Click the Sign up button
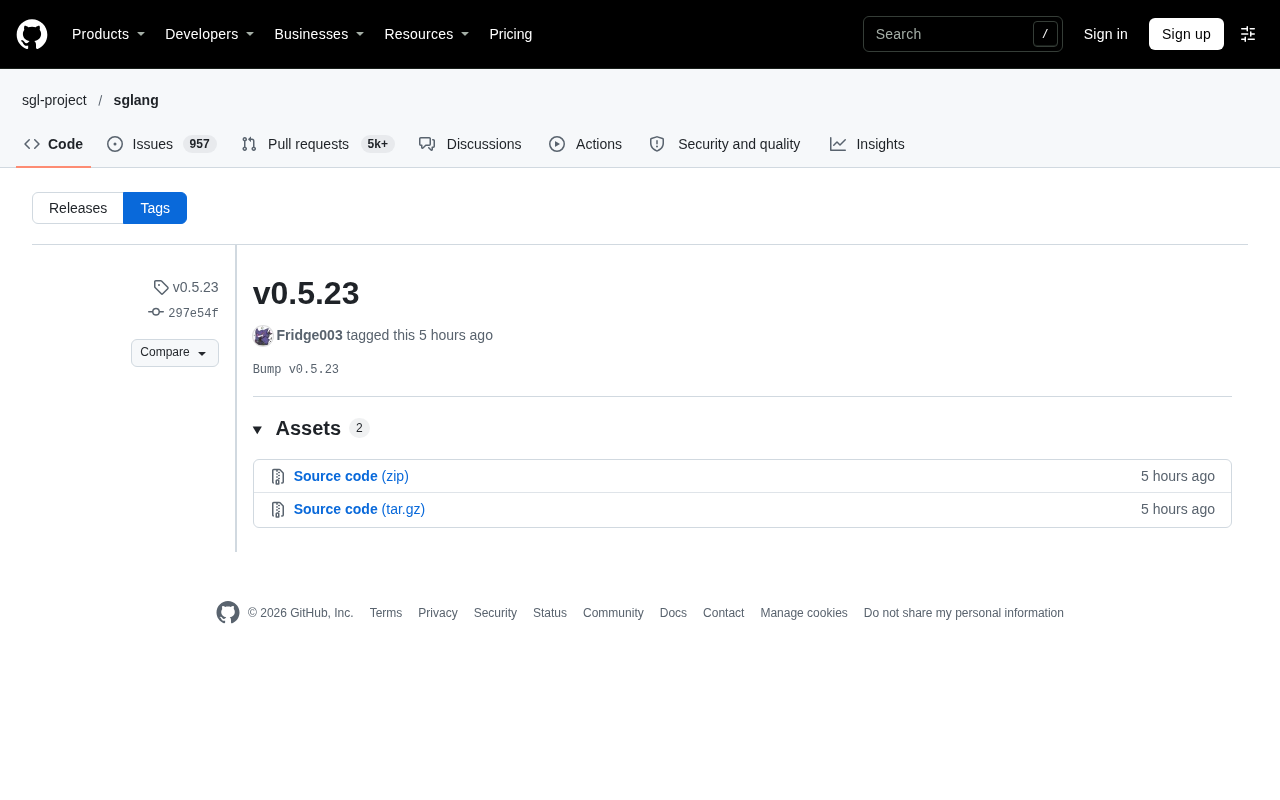Image resolution: width=1280 pixels, height=800 pixels. click(x=1186, y=34)
